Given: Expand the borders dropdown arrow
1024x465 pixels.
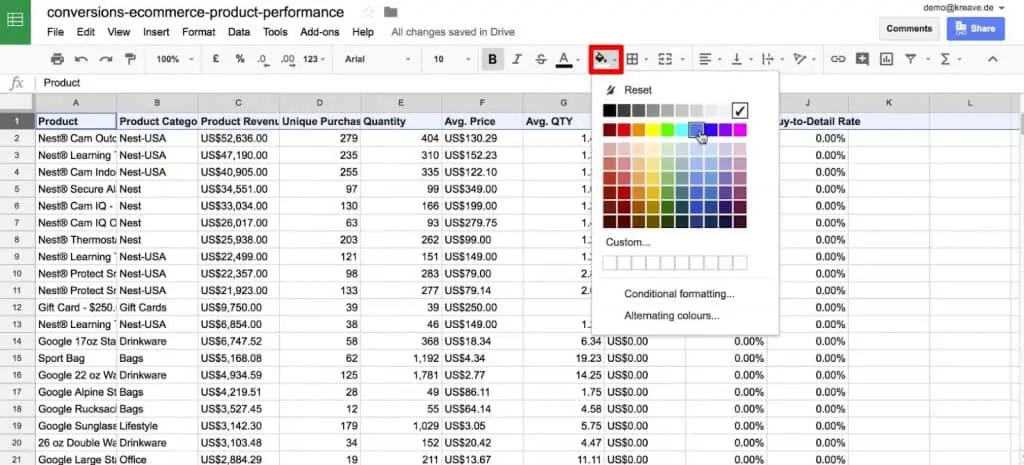Looking at the screenshot, I should 646,60.
